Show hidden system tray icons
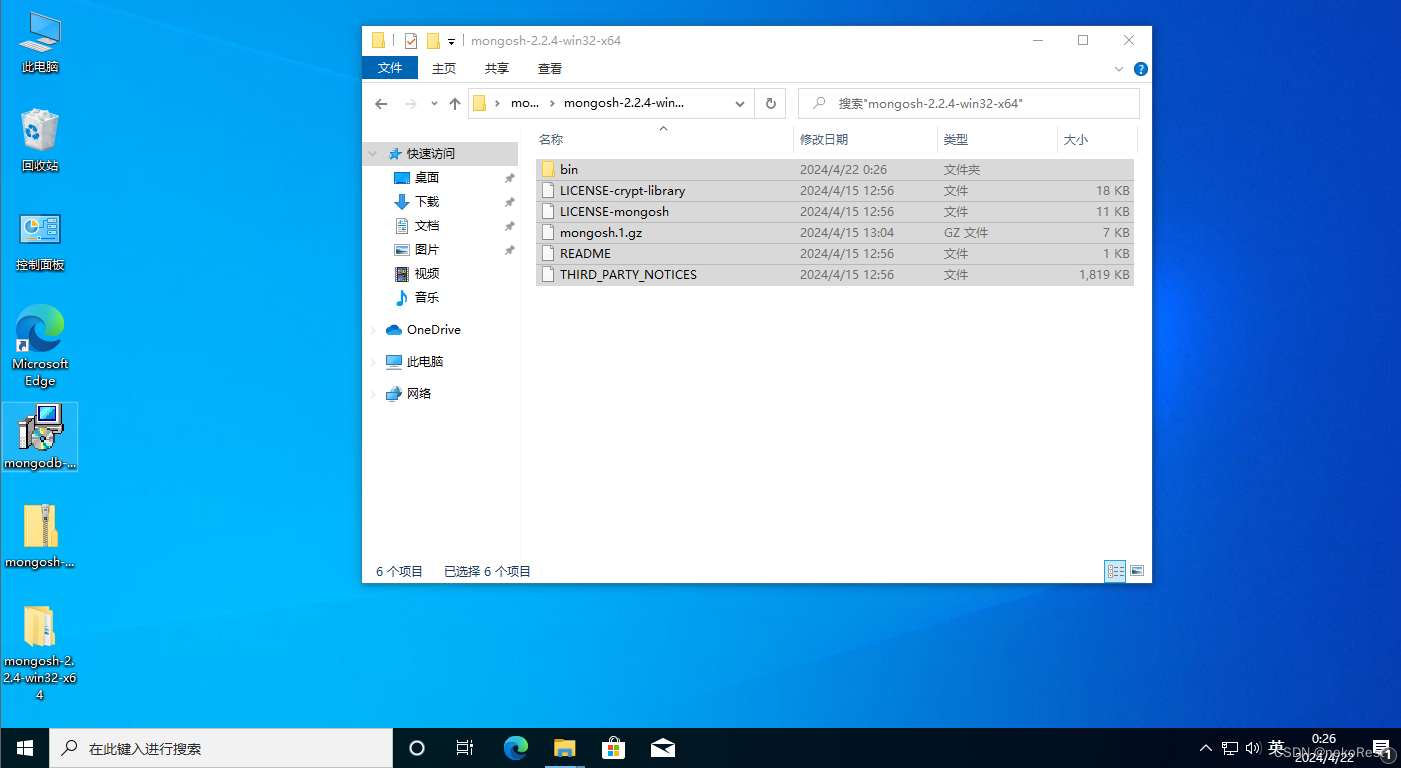Image resolution: width=1401 pixels, height=768 pixels. coord(1206,748)
